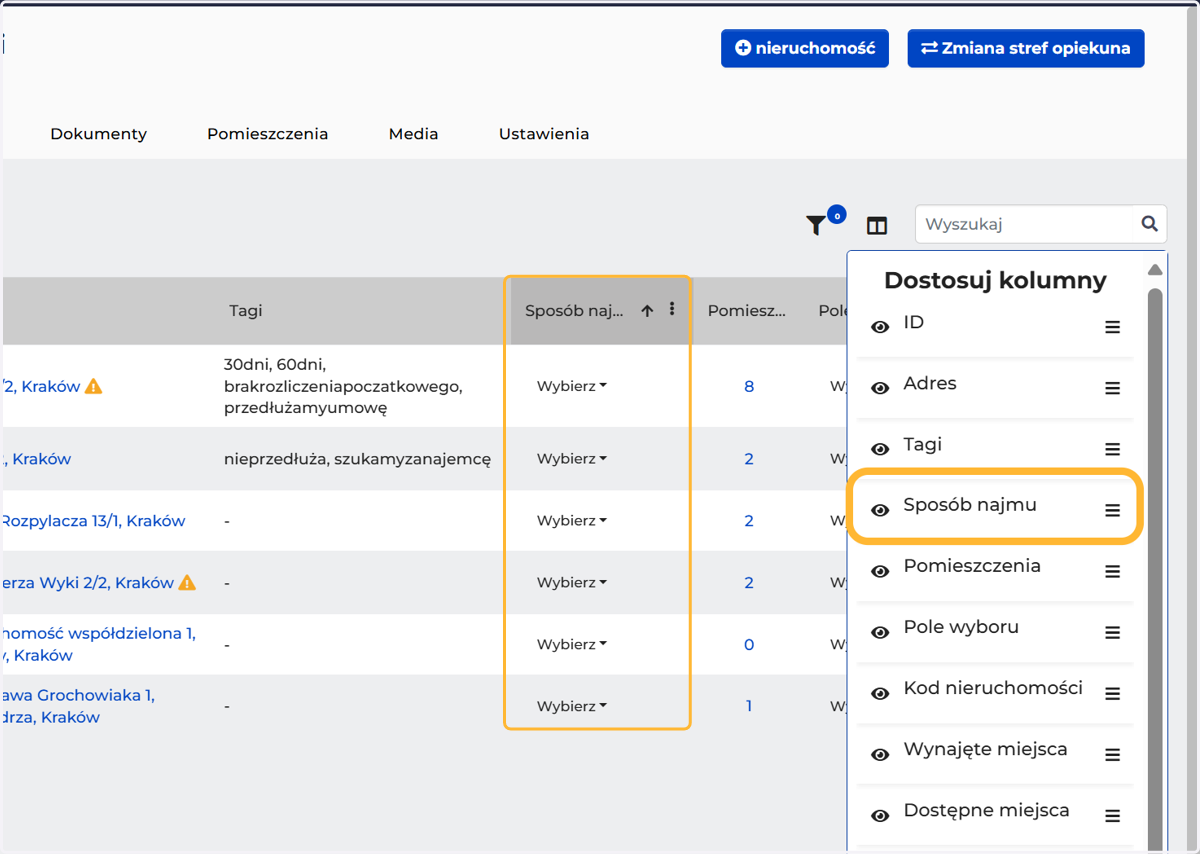Switch to the Pomieszczenia tab
The image size is (1200, 854).
click(x=268, y=134)
